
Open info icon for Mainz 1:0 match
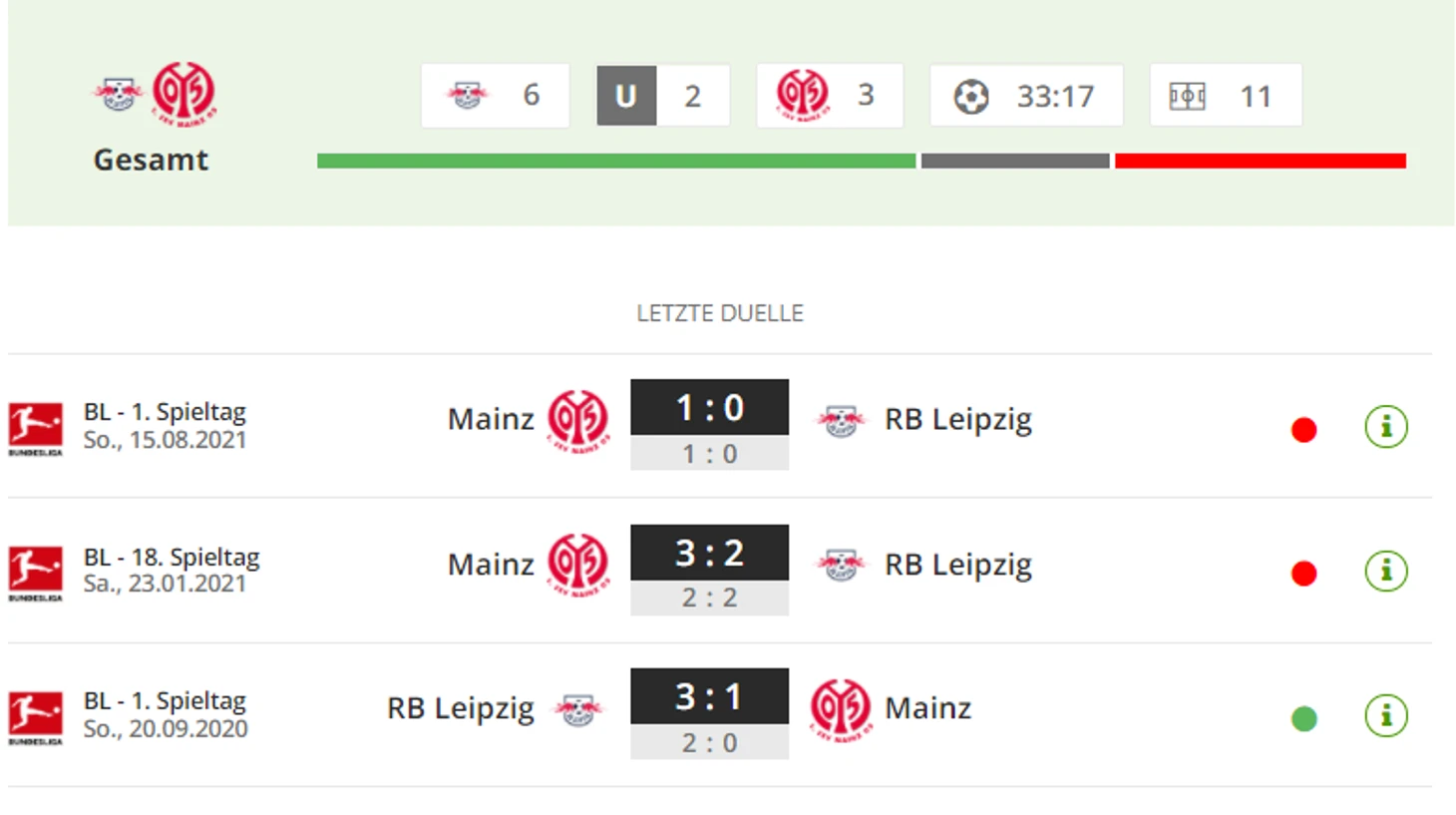[1385, 427]
